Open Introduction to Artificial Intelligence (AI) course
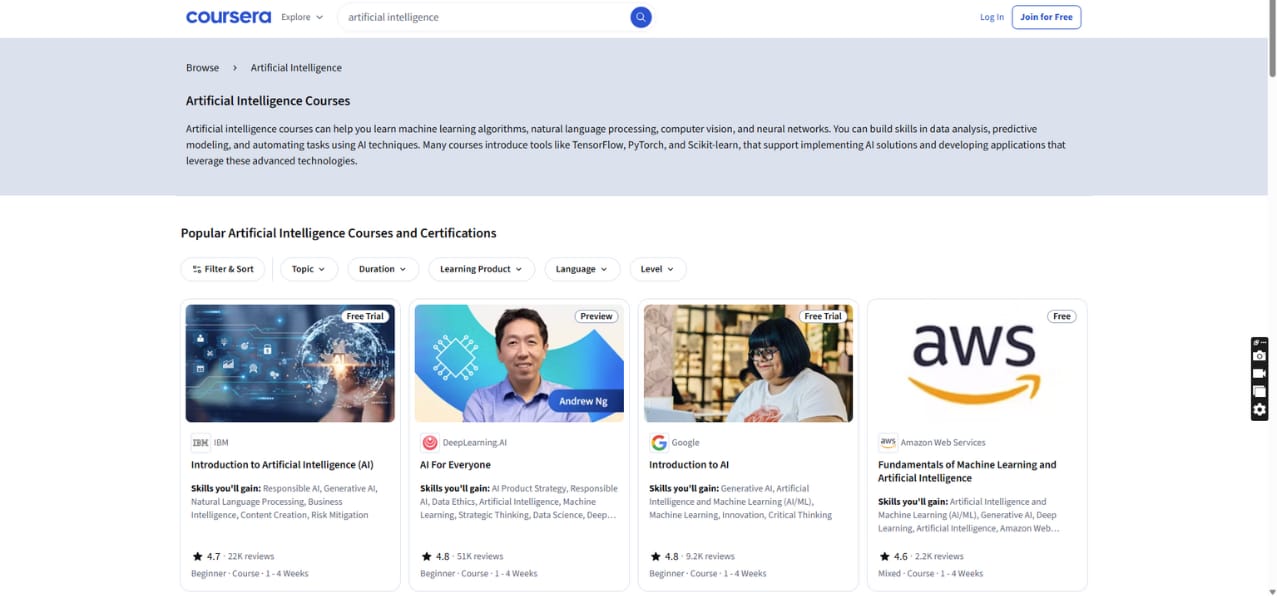The image size is (1277, 596). (x=282, y=465)
